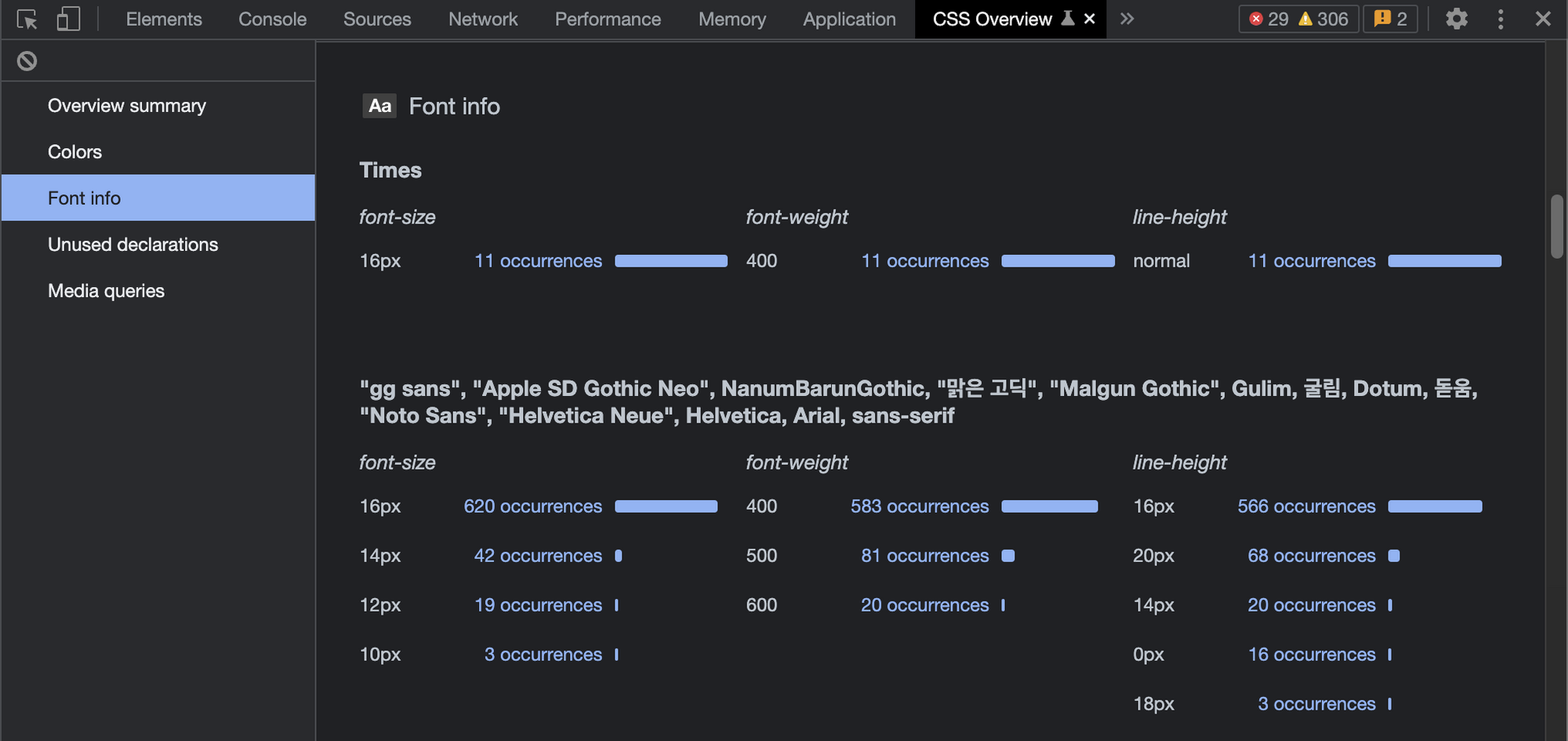
Task: Toggle the device toolbar icon
Action: tap(68, 19)
